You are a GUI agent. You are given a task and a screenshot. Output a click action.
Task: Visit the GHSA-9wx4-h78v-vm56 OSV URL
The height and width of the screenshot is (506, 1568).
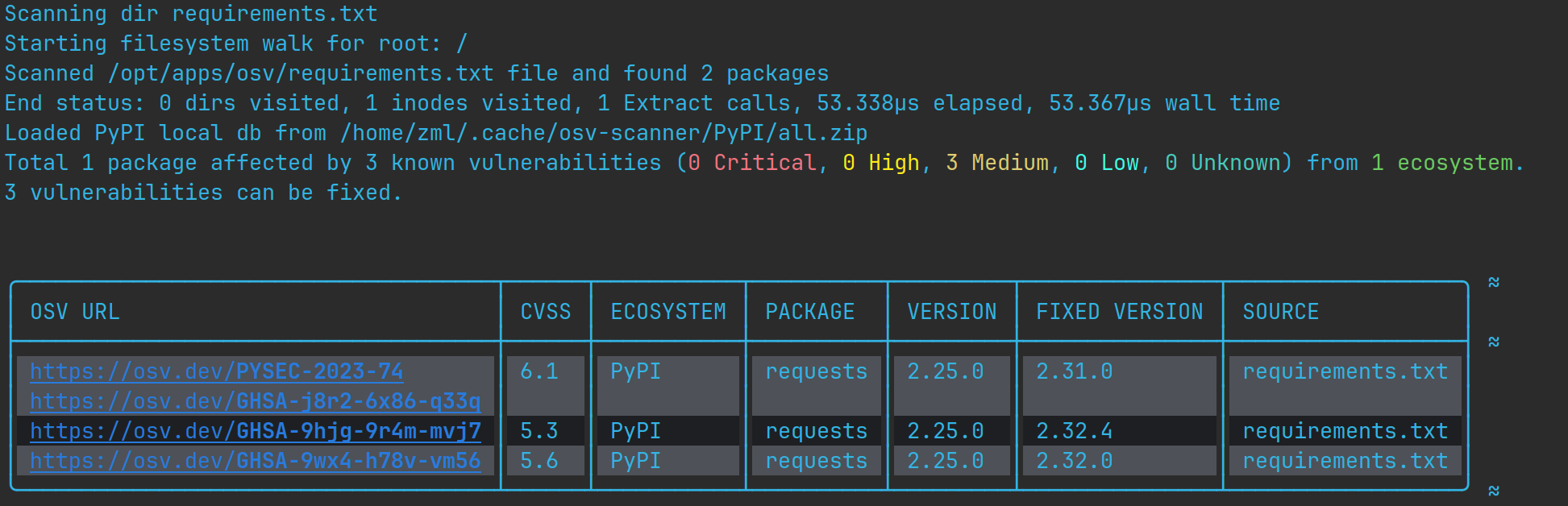pyautogui.click(x=255, y=461)
